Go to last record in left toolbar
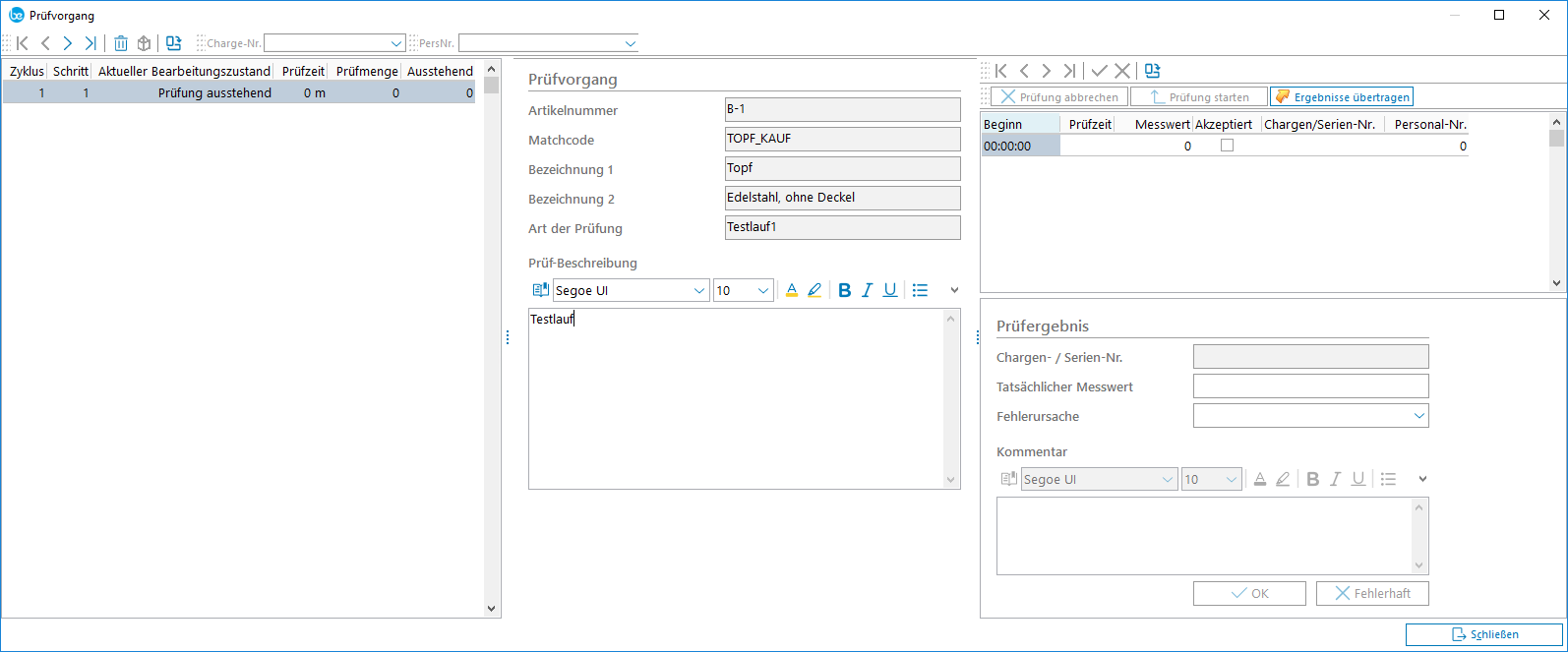The height and width of the screenshot is (652, 1568). [x=90, y=43]
